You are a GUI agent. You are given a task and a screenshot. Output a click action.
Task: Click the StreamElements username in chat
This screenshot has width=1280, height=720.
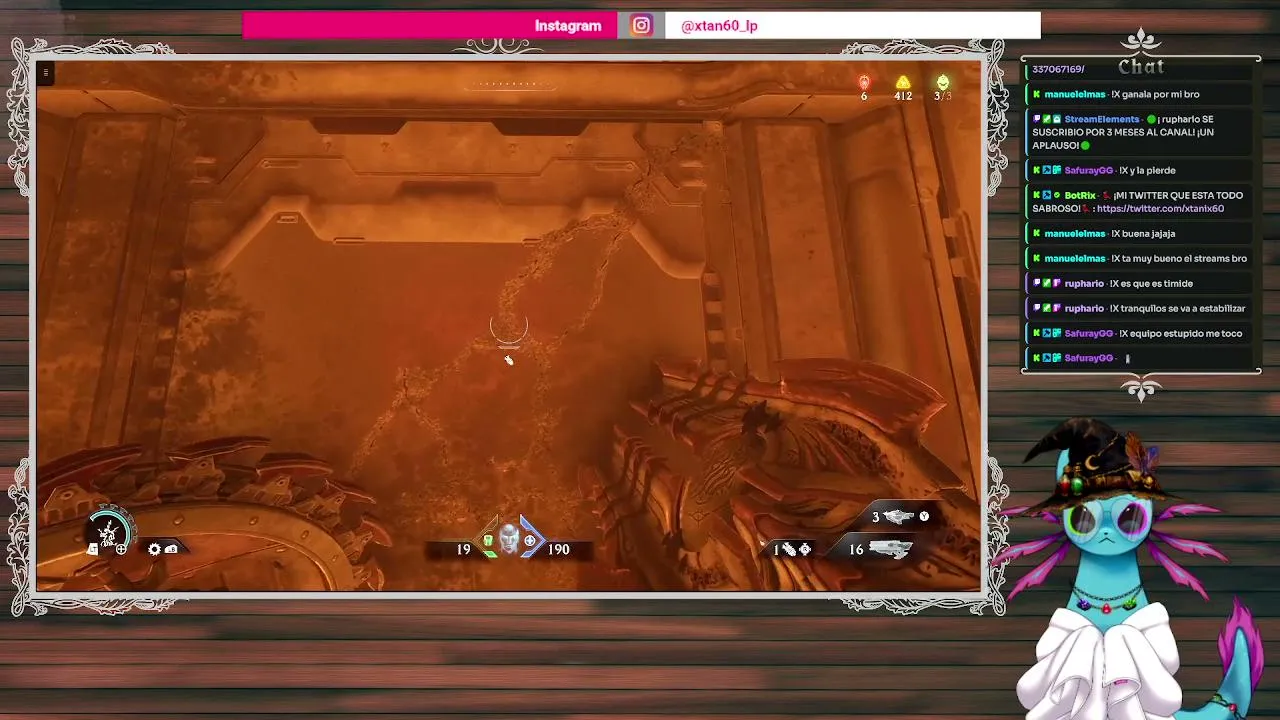click(x=1102, y=120)
